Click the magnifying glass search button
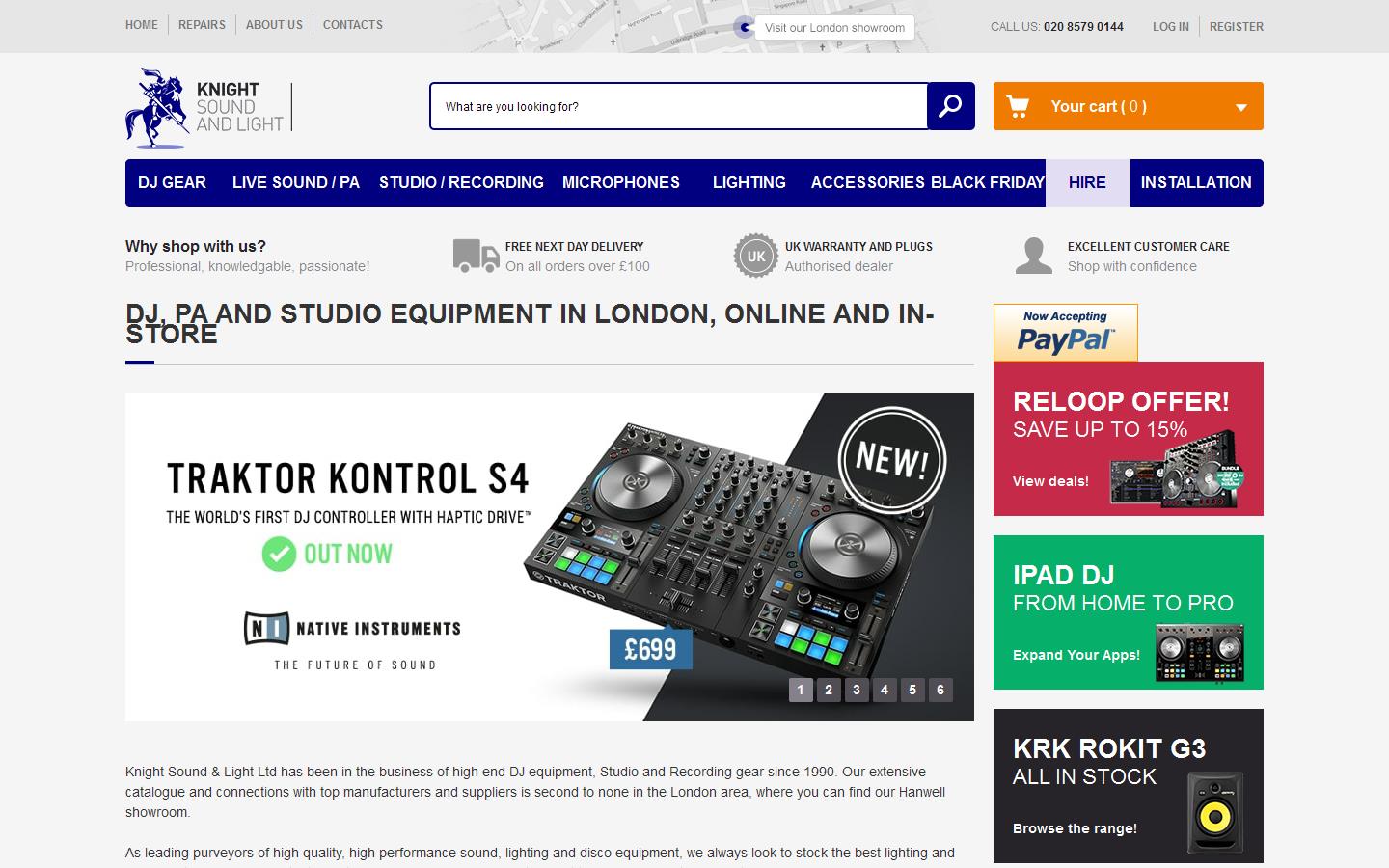Viewport: 1389px width, 868px height. [950, 106]
